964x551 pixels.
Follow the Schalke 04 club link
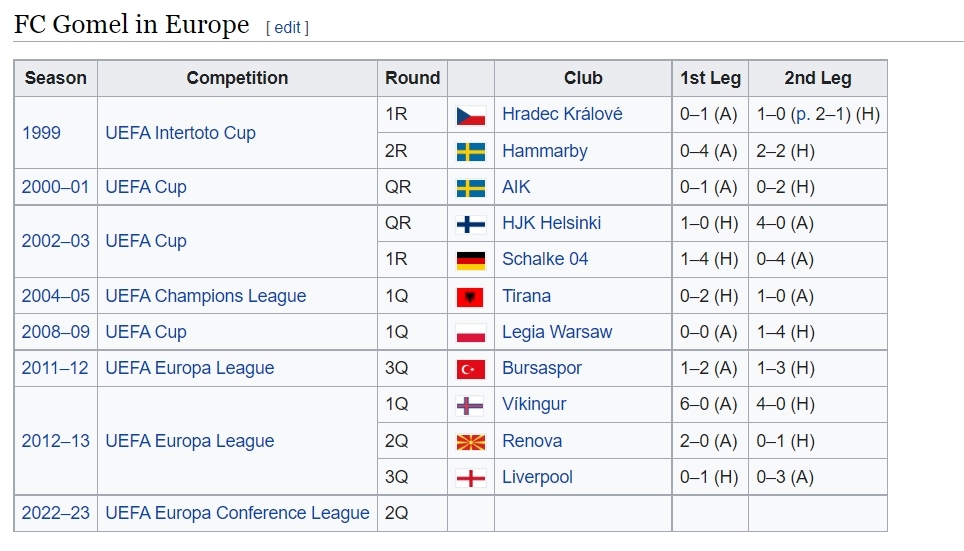coord(545,259)
